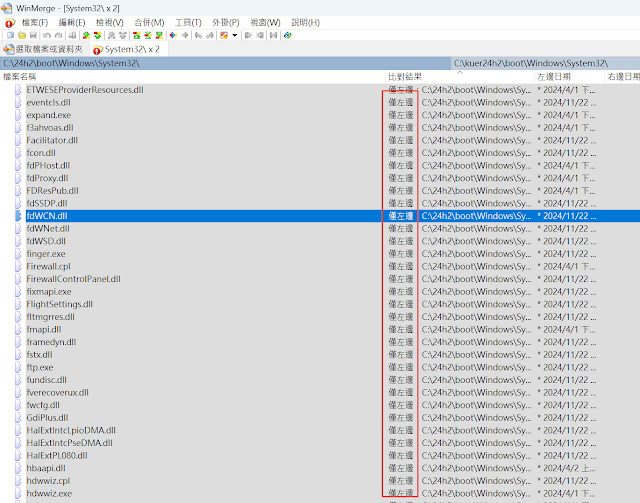Select the f3ahvoas.dll file
This screenshot has width=640, height=503.
50,128
